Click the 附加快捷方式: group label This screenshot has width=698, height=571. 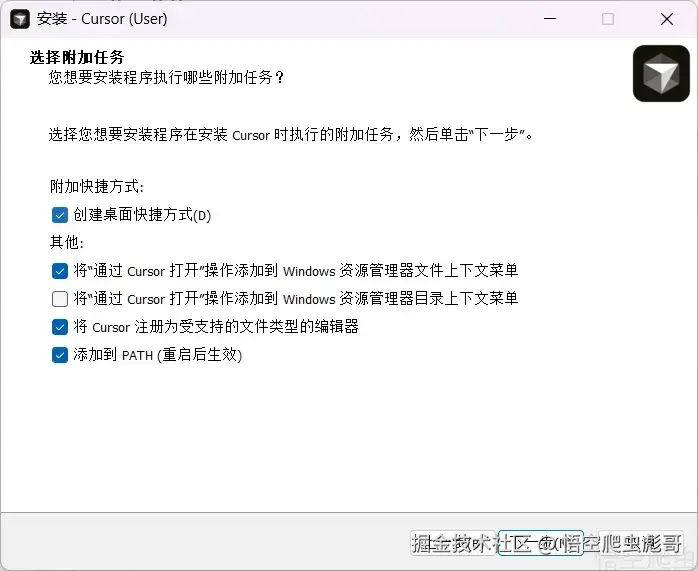point(97,186)
